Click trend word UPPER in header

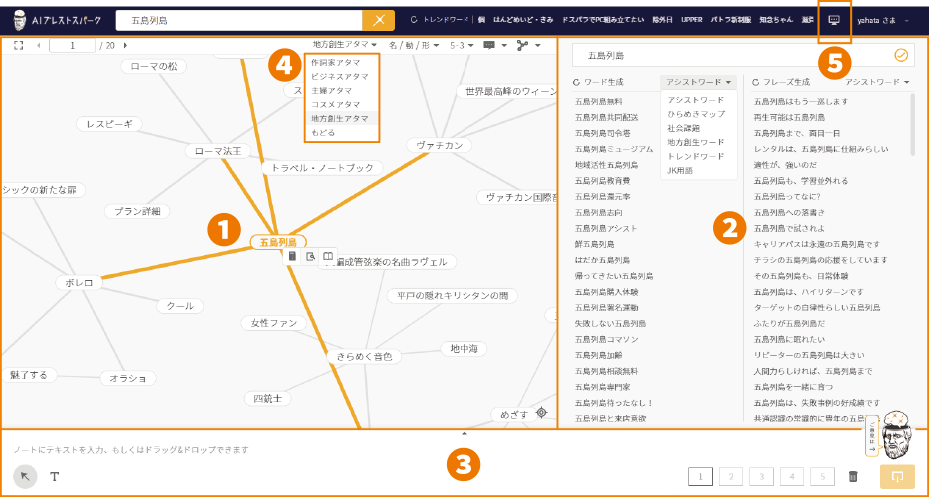tap(691, 20)
